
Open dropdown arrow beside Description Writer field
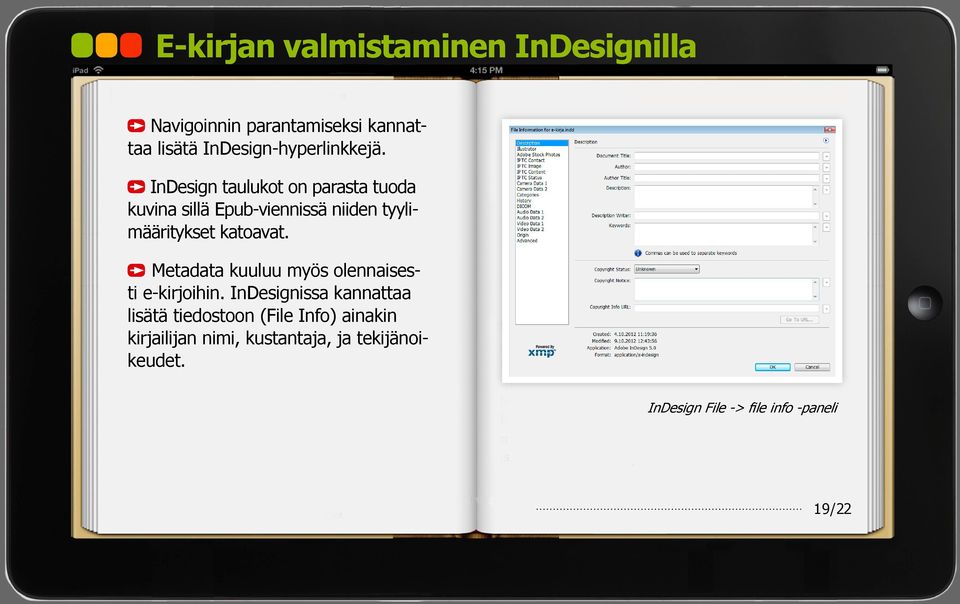(827, 216)
